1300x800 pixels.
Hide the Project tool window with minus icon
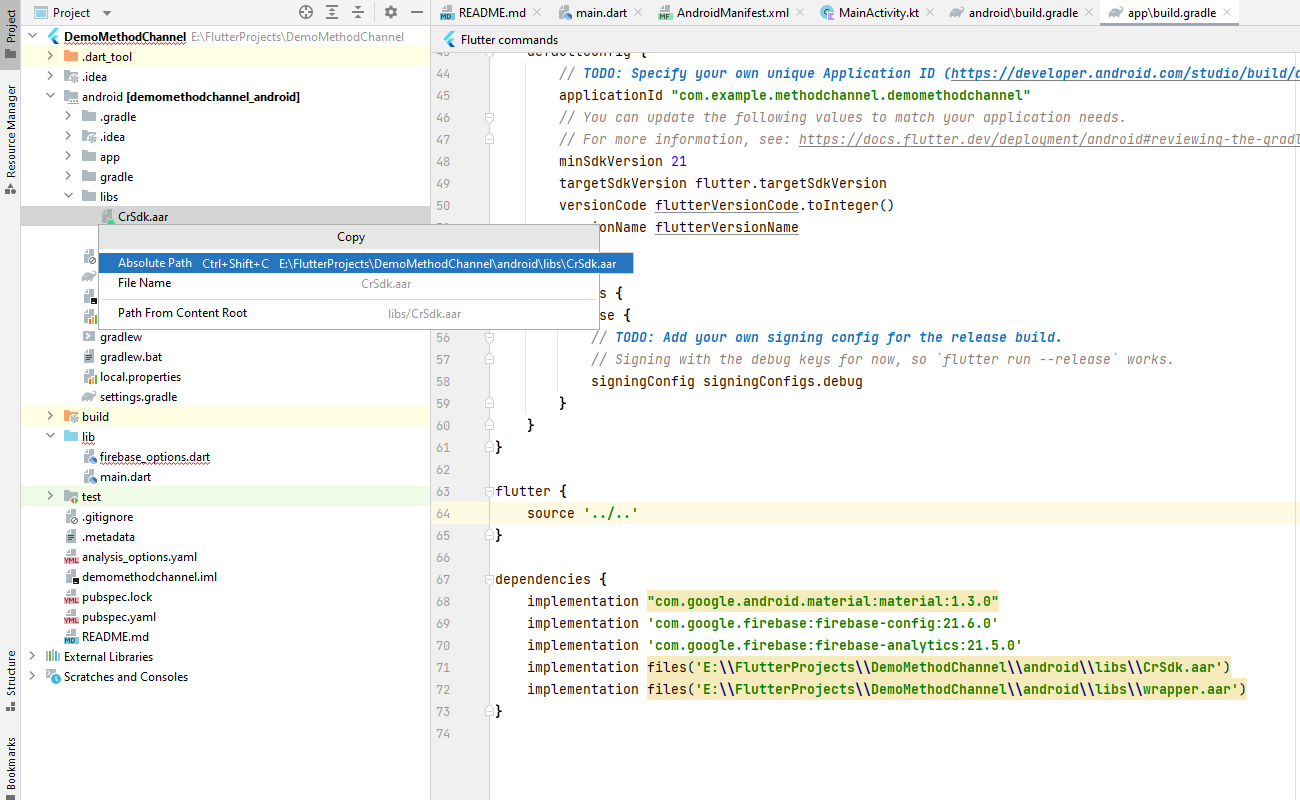(x=416, y=12)
